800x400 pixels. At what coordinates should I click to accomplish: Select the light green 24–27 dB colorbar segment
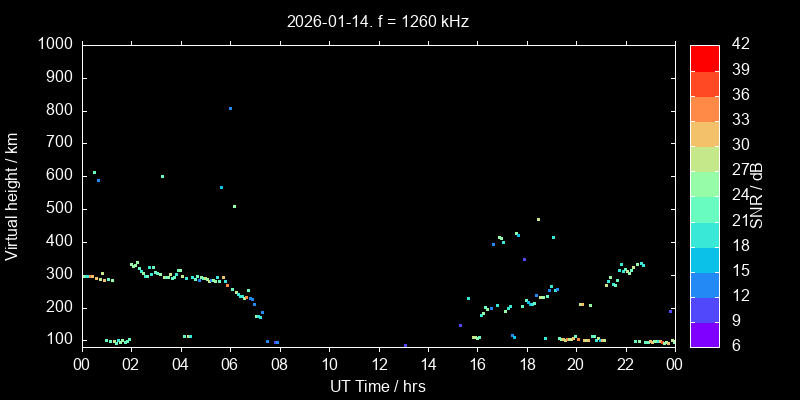pyautogui.click(x=705, y=184)
